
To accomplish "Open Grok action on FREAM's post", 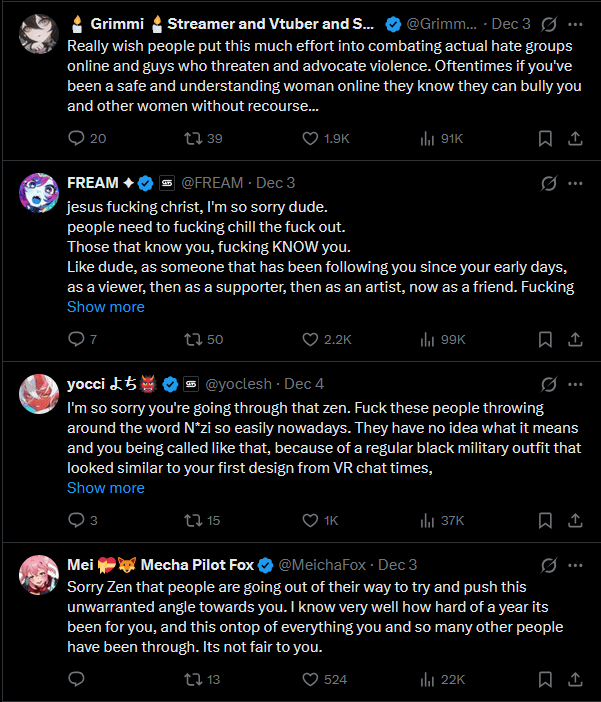I will 548,183.
